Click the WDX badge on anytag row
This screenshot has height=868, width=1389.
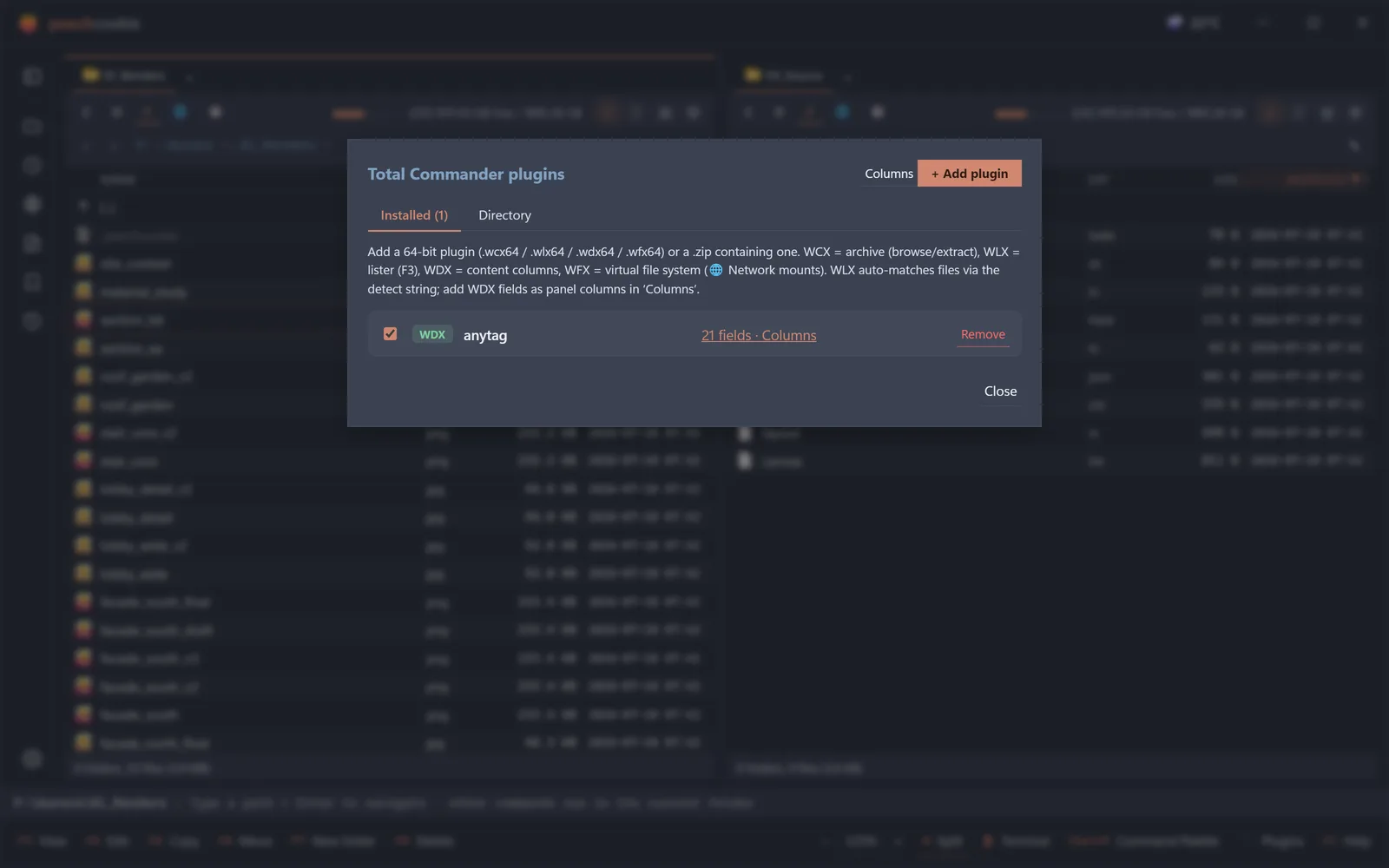[x=432, y=334]
